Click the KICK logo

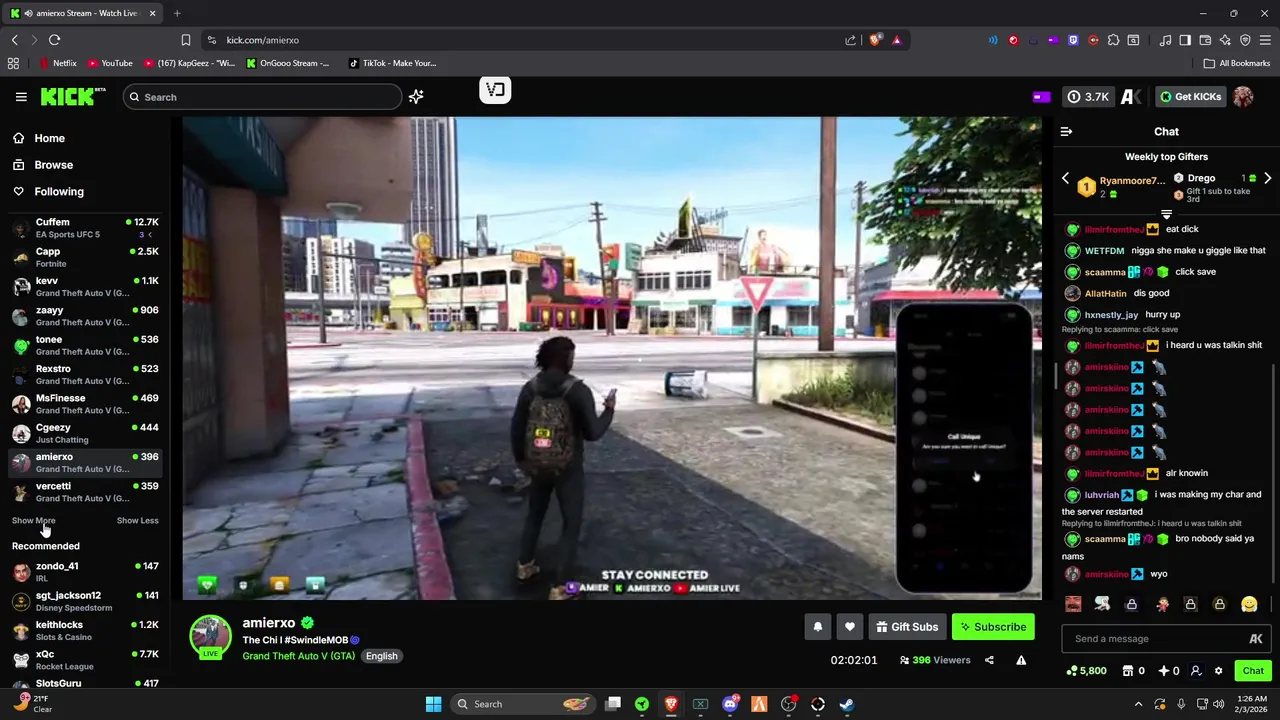(72, 97)
